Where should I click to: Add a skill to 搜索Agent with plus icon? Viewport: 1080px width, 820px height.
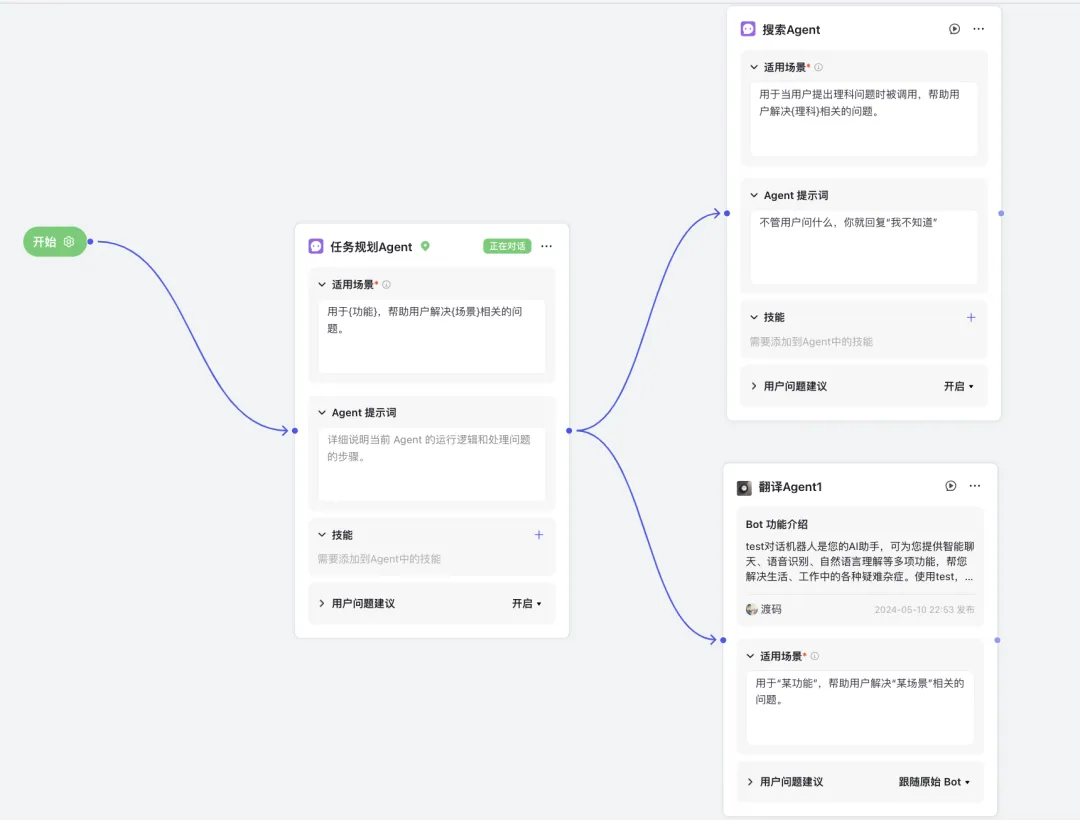(x=970, y=317)
